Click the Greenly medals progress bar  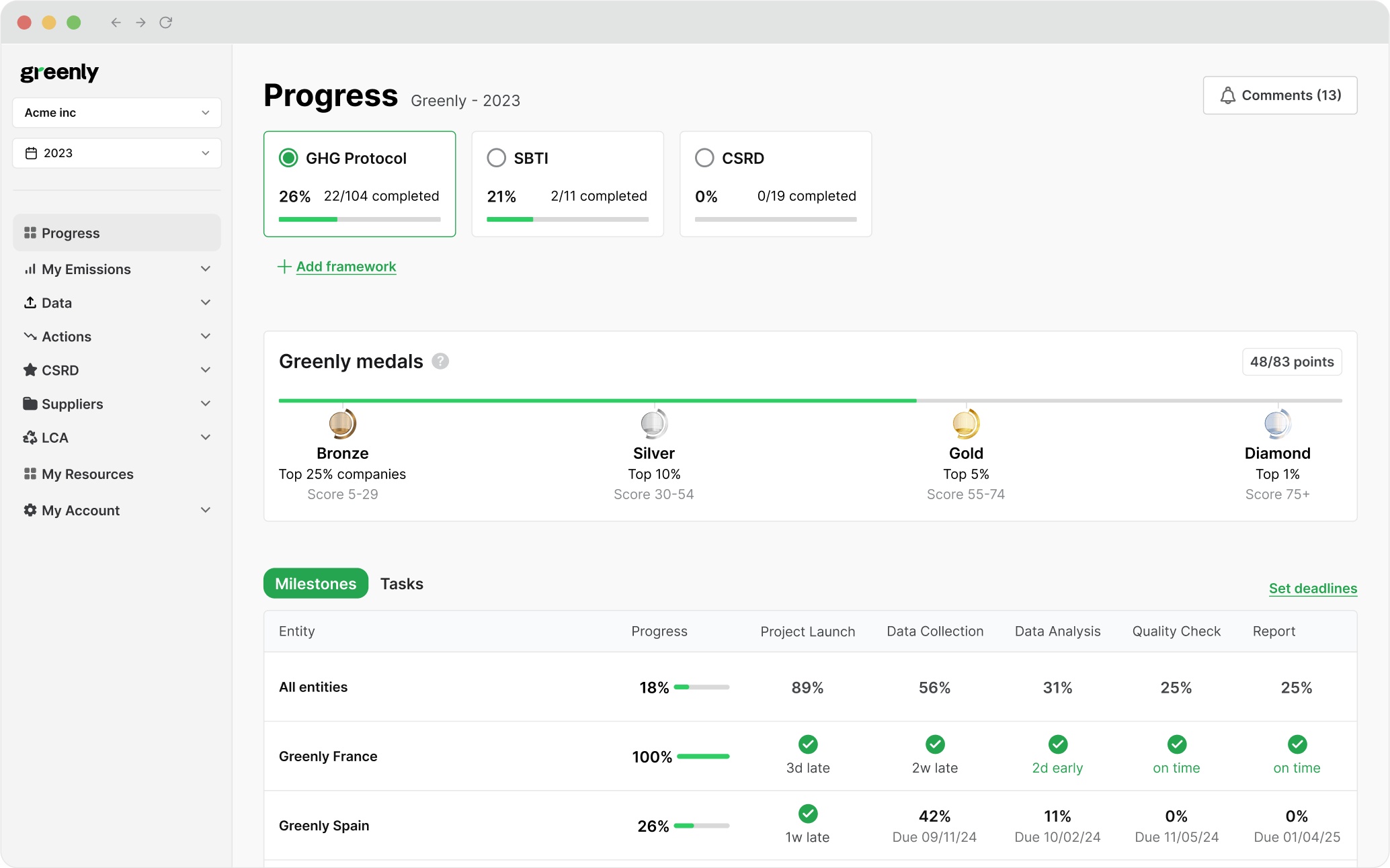pyautogui.click(x=810, y=400)
